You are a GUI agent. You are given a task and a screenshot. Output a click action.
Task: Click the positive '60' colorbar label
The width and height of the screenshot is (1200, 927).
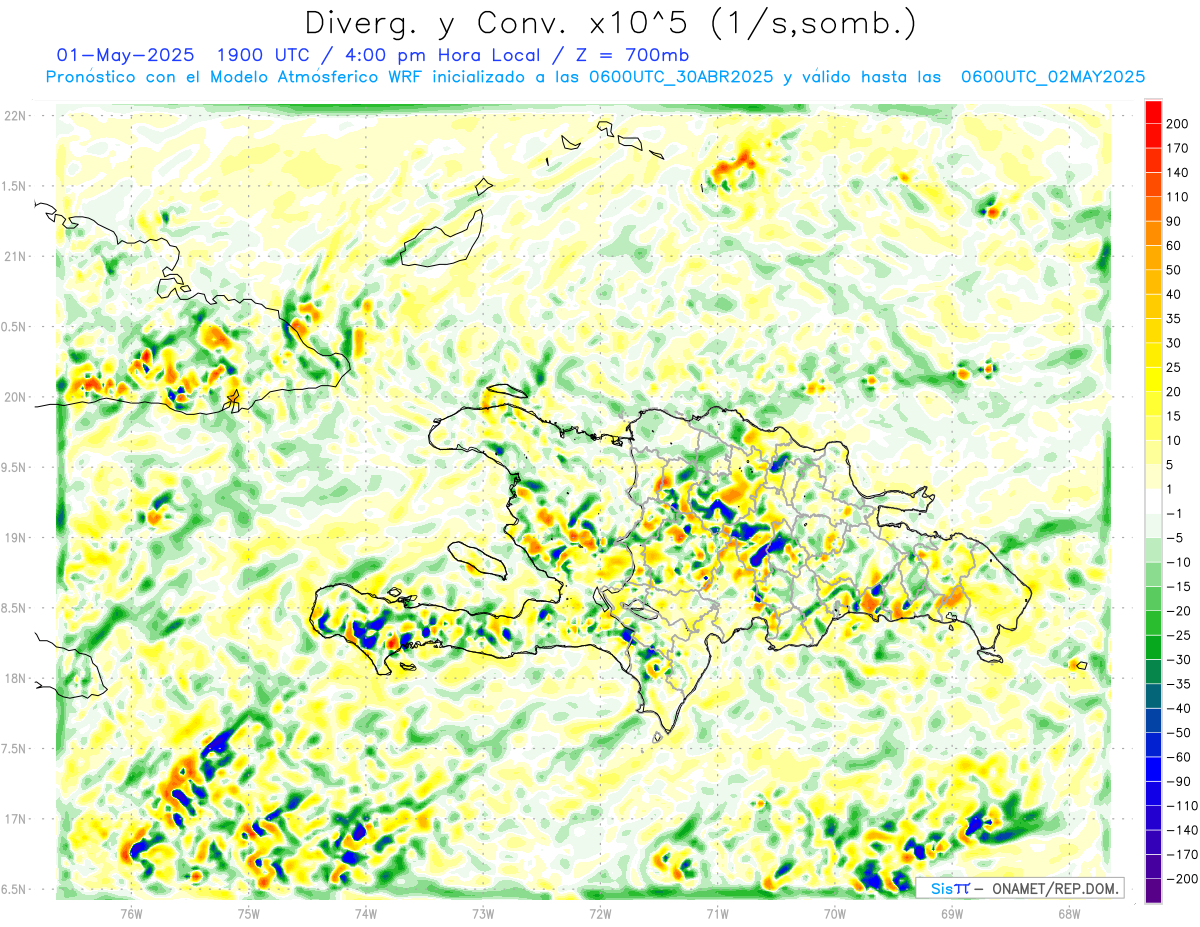1174,246
